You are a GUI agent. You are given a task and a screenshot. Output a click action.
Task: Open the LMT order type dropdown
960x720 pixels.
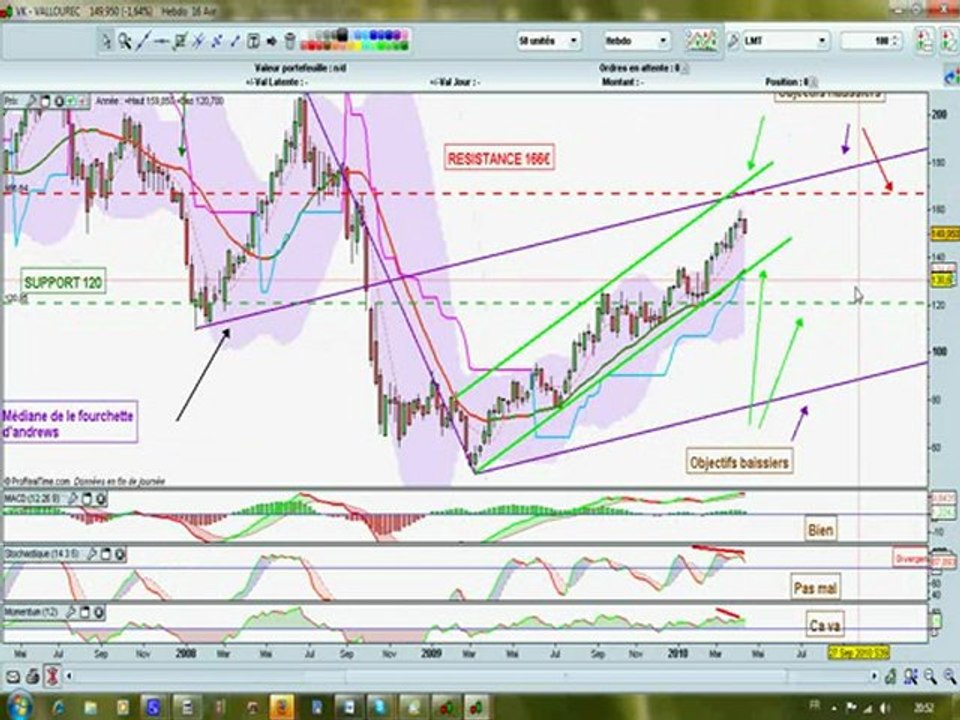tap(786, 41)
